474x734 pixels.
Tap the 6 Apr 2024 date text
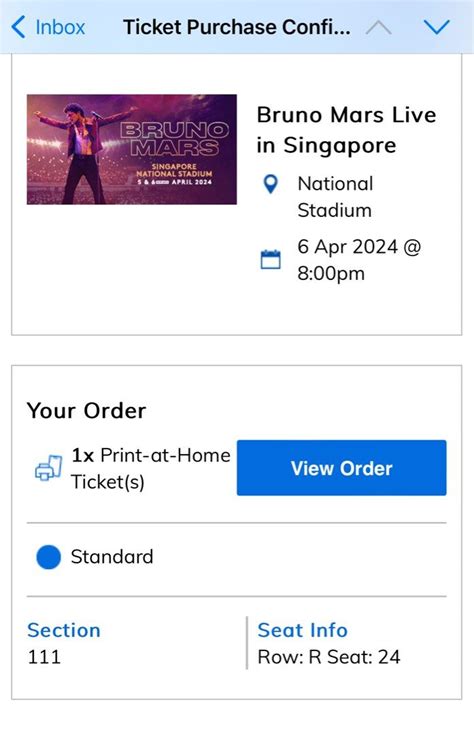359,260
